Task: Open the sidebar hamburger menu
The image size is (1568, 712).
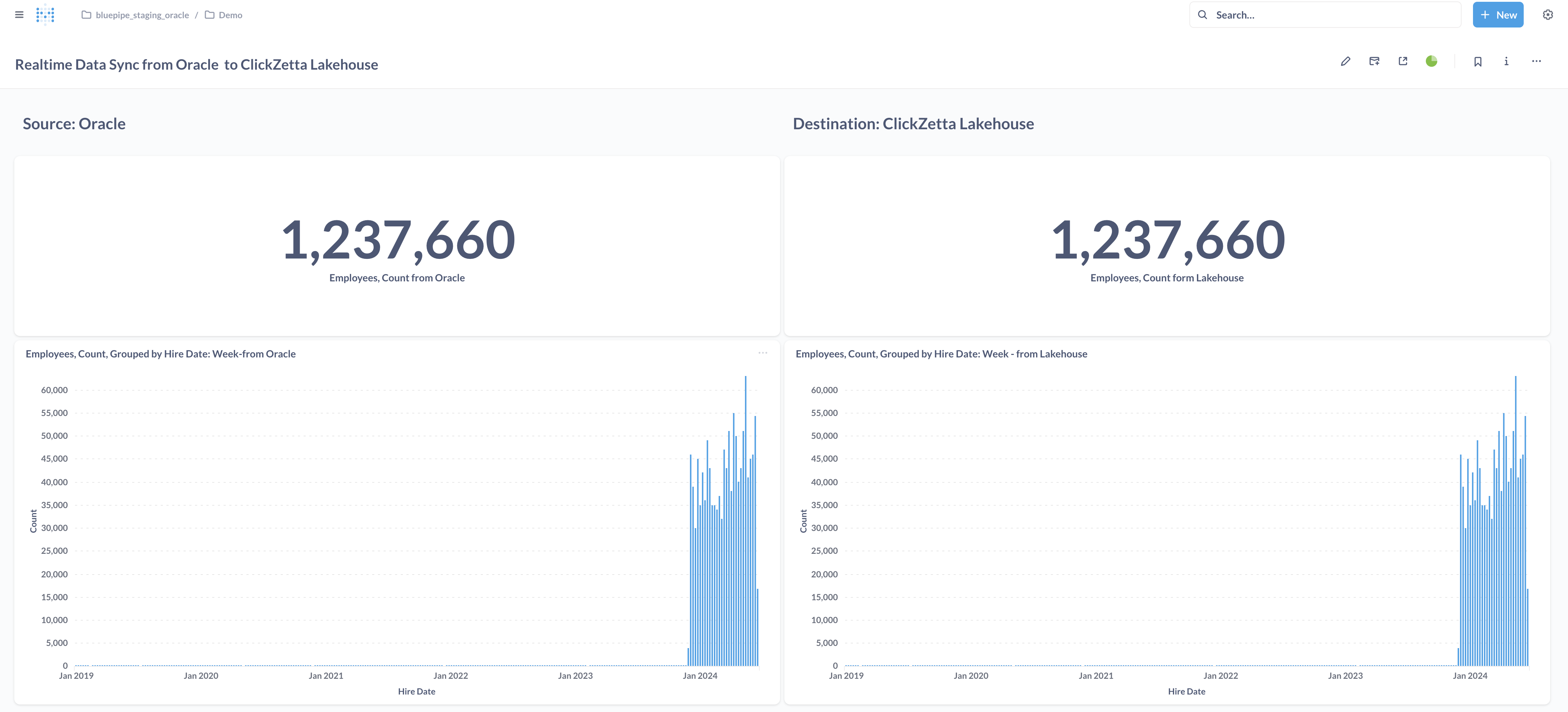Action: (20, 15)
